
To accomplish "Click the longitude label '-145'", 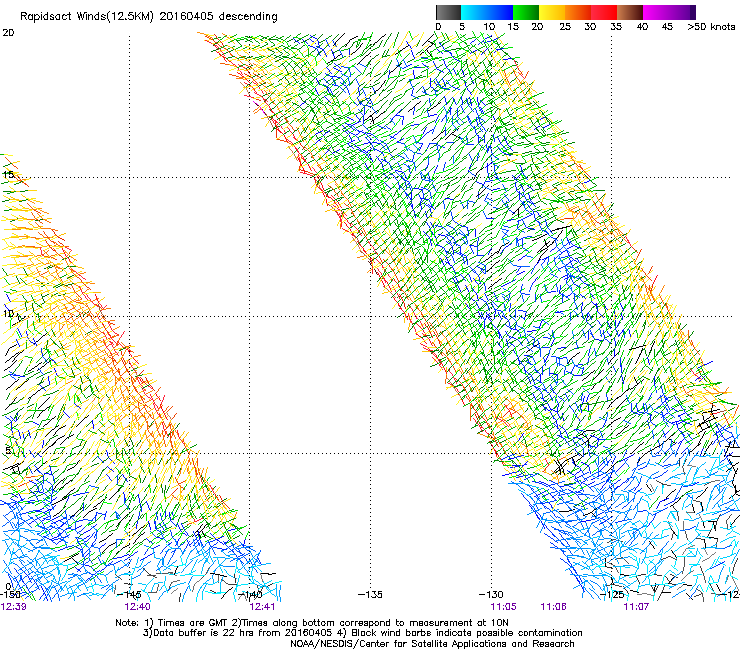I will (129, 594).
